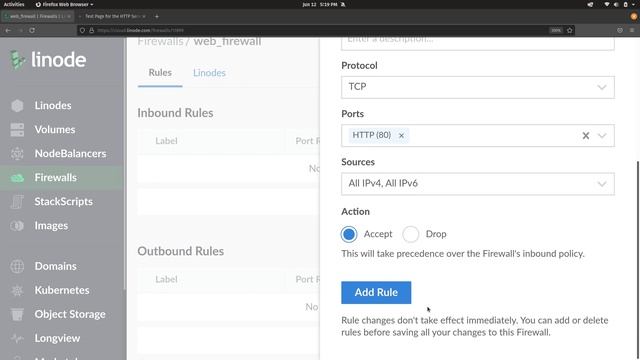Open the system volume indicator
Screen dimensions: 640x360
pos(616,4)
